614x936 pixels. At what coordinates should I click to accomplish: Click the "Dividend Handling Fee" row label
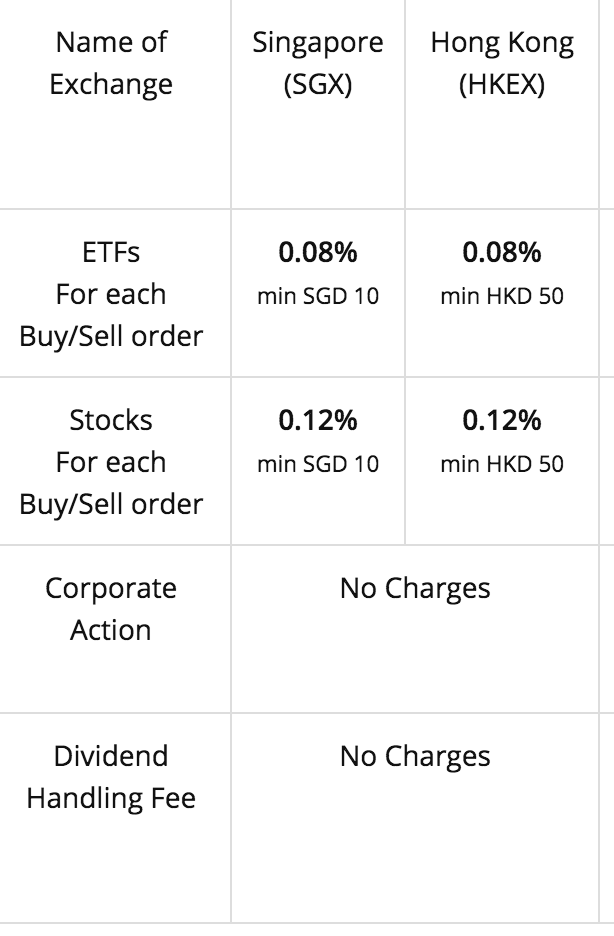pos(111,777)
